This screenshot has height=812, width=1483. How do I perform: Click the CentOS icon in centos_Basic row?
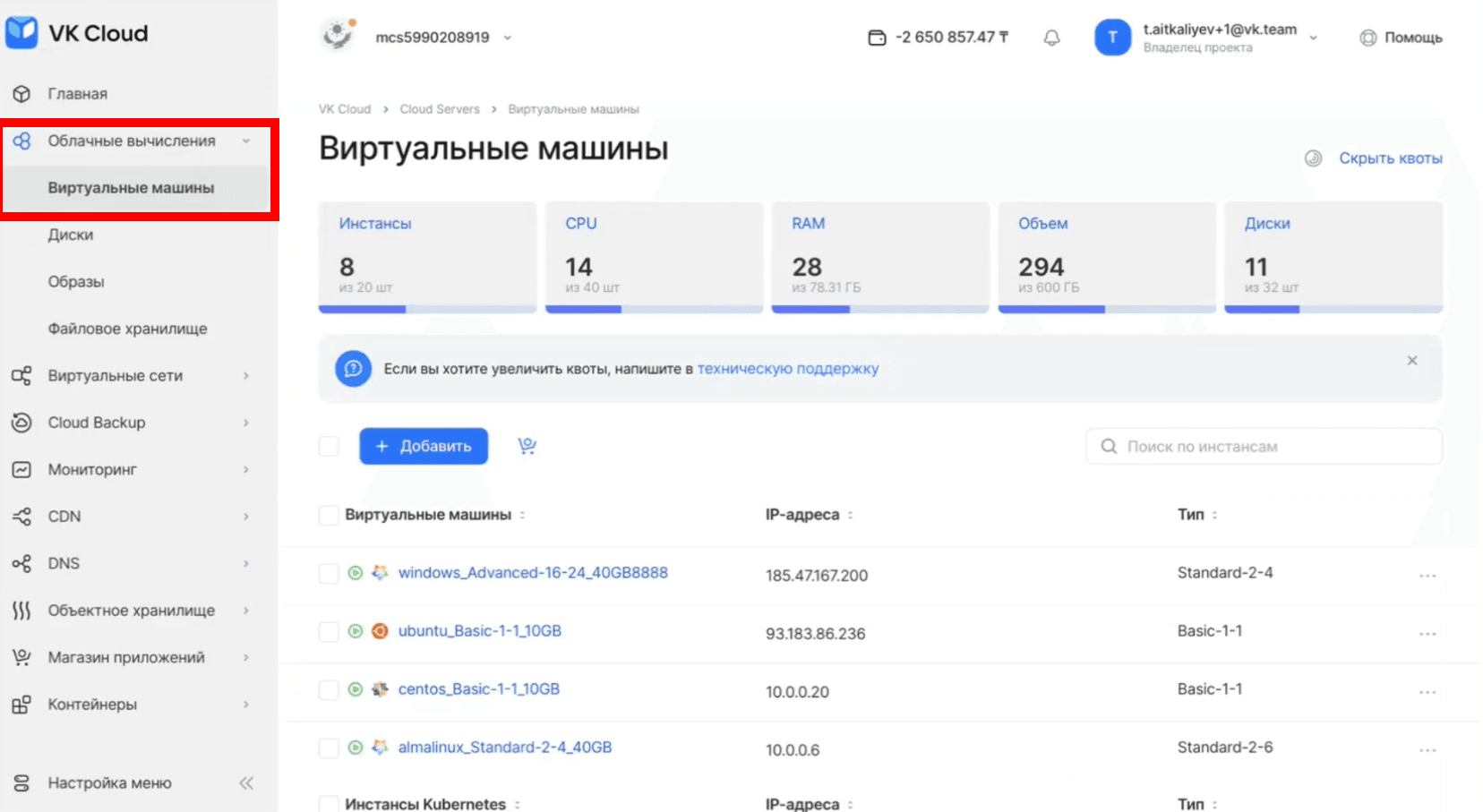(380, 689)
